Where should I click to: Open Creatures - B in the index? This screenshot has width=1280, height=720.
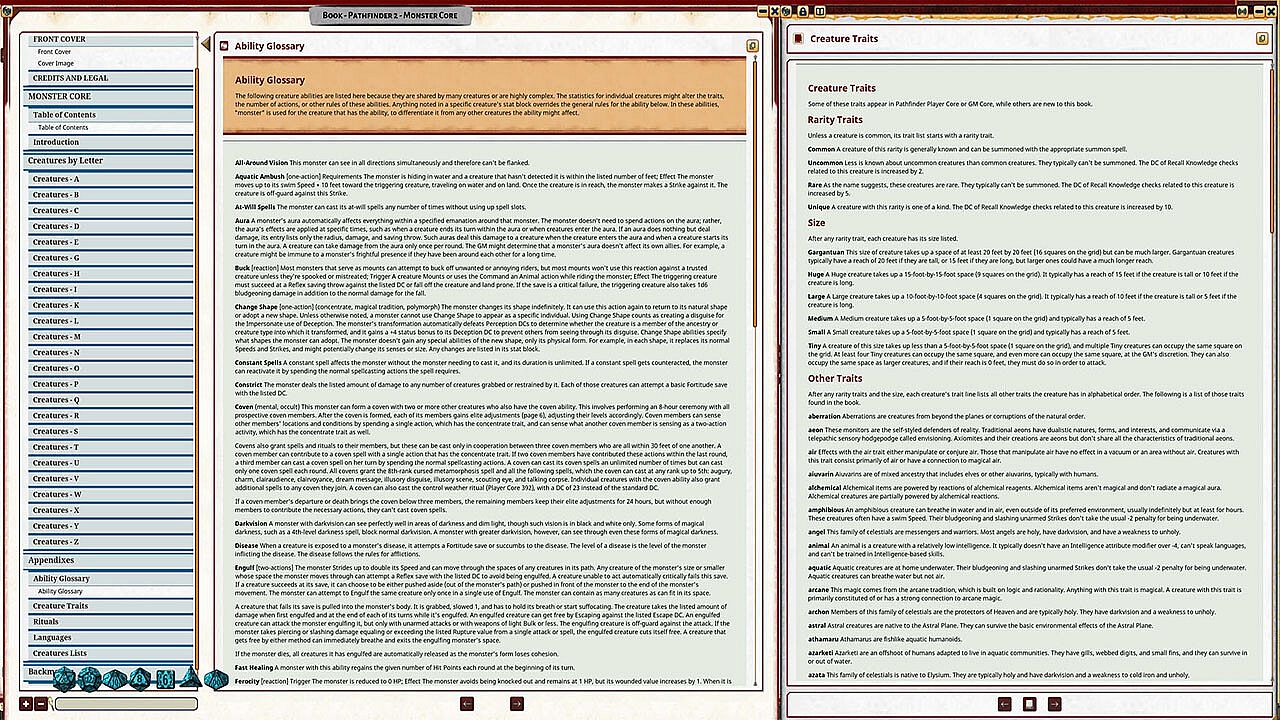109,195
